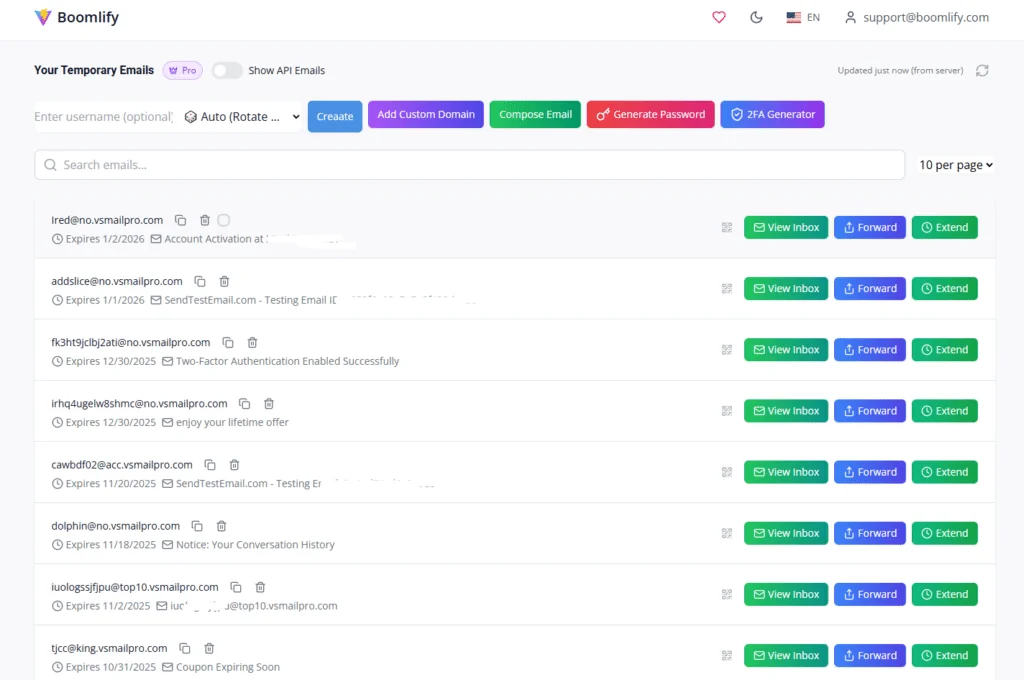1024x680 pixels.
Task: Delete the fk3ht9jclbj2ati email address
Action: (x=252, y=343)
